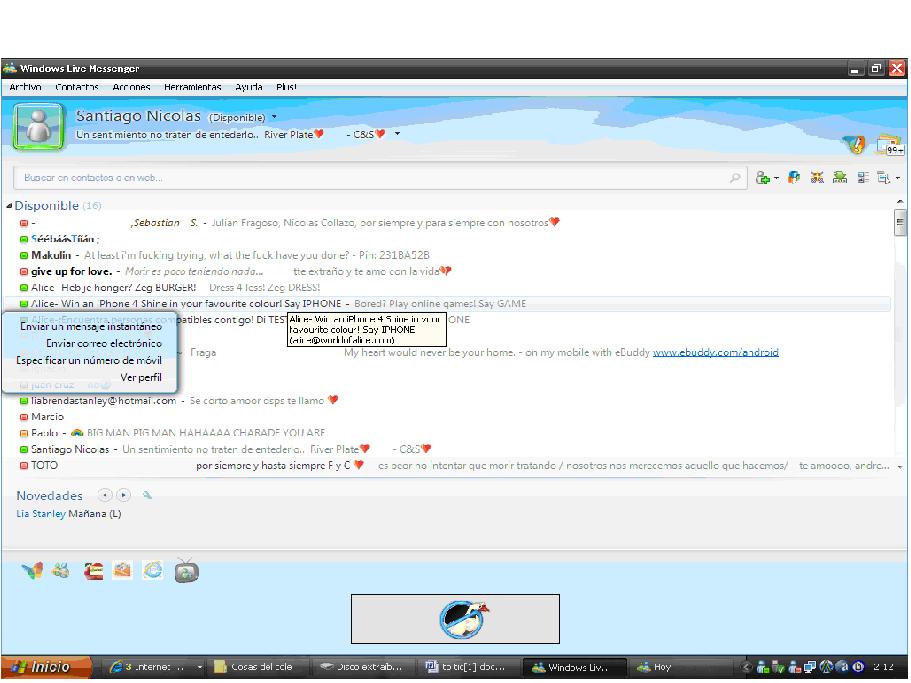Click the contact list layout icon
Screen dimensions: 911x683
[863, 177]
